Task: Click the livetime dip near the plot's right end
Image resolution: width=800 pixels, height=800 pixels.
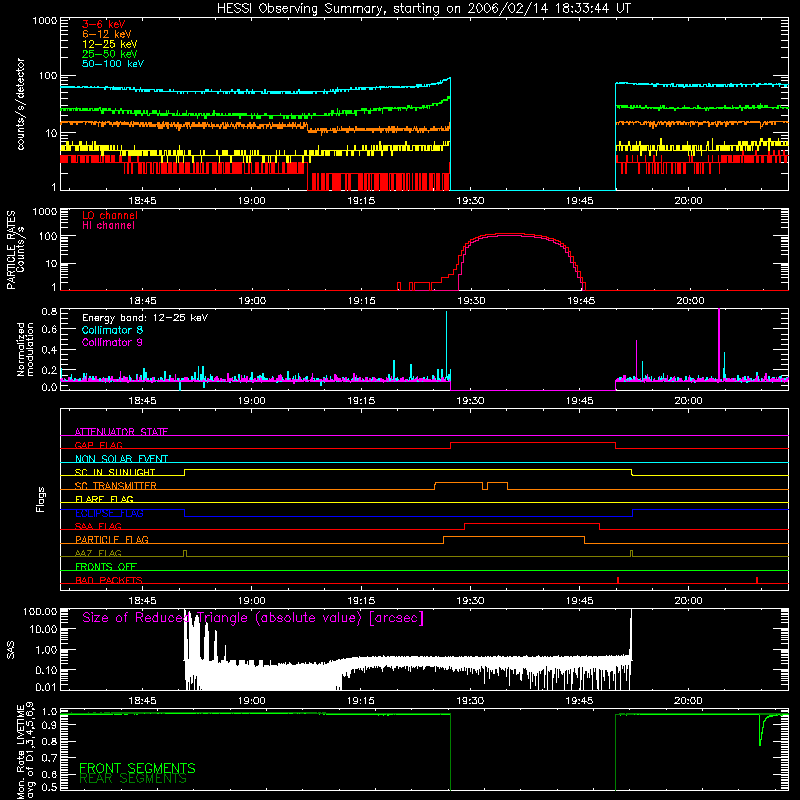Action: point(760,731)
